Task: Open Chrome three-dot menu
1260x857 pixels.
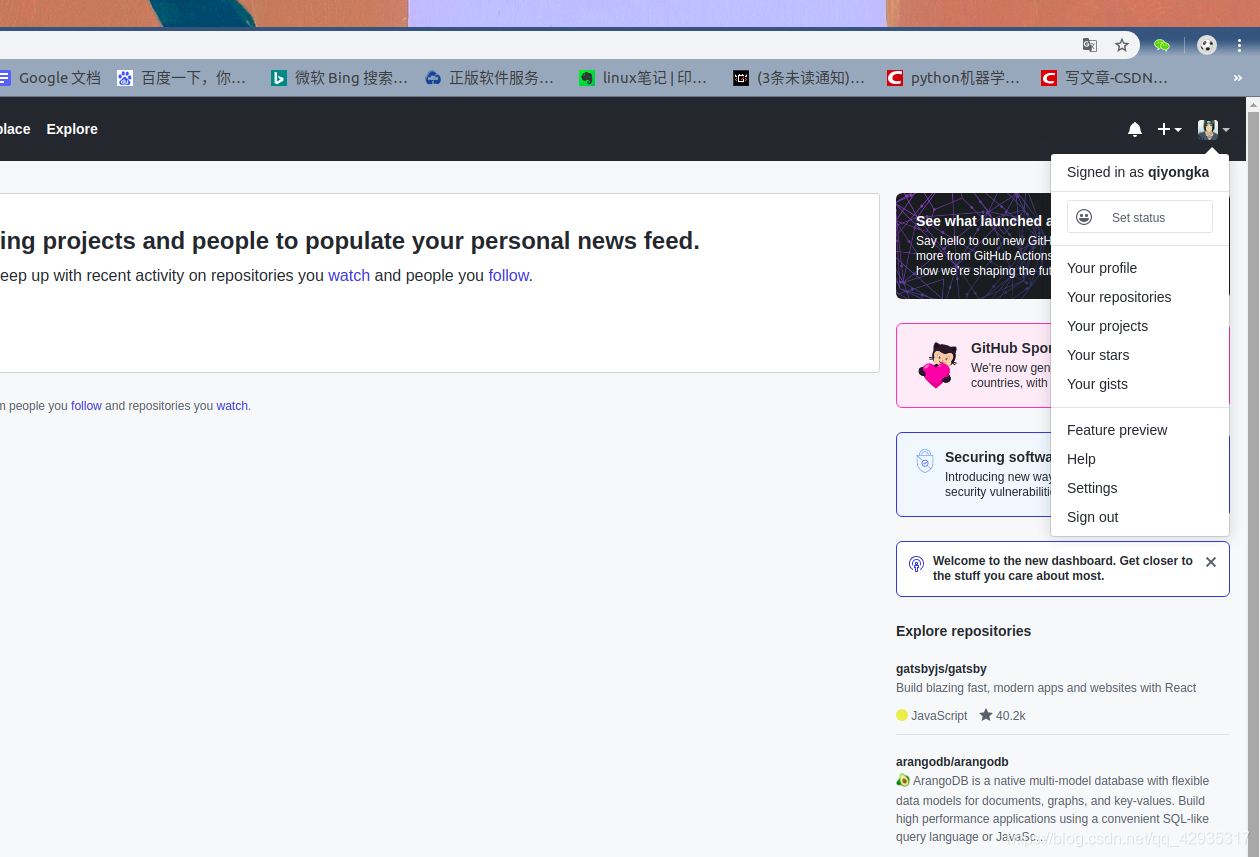Action: coord(1240,45)
